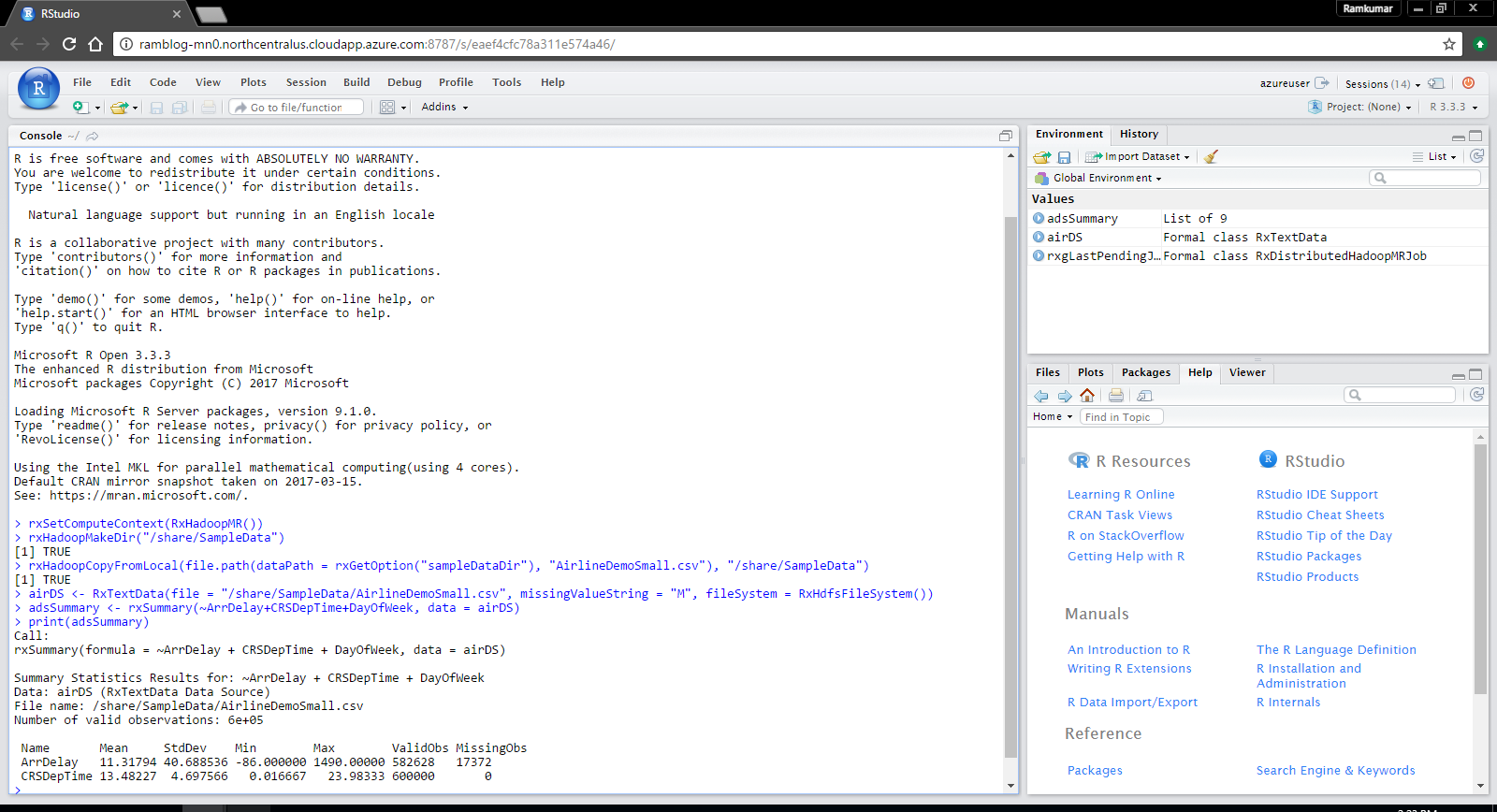This screenshot has height=812, width=1497.
Task: Refresh the Environment pane
Action: [1477, 156]
